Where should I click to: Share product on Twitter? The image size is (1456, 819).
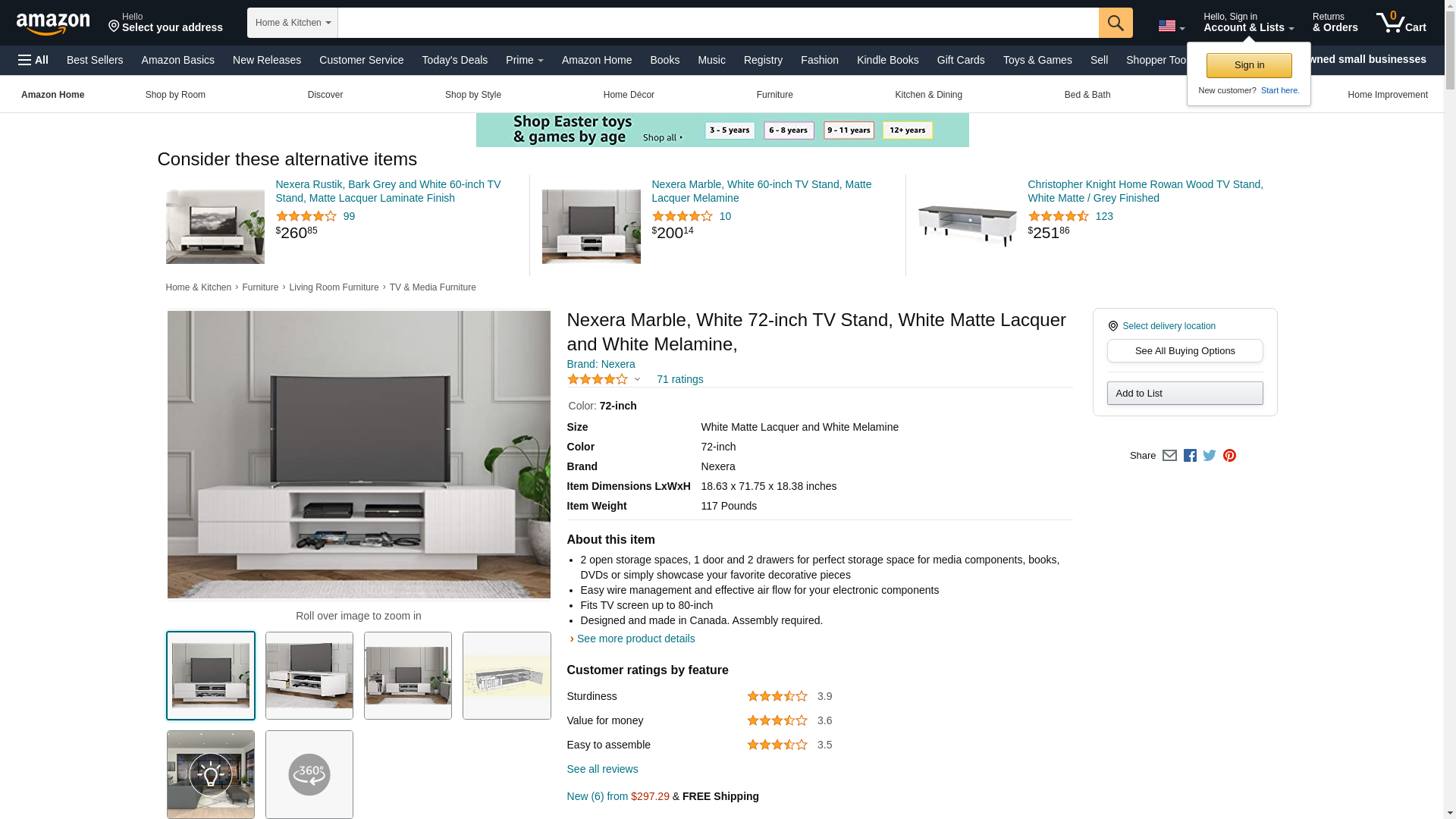(1210, 456)
